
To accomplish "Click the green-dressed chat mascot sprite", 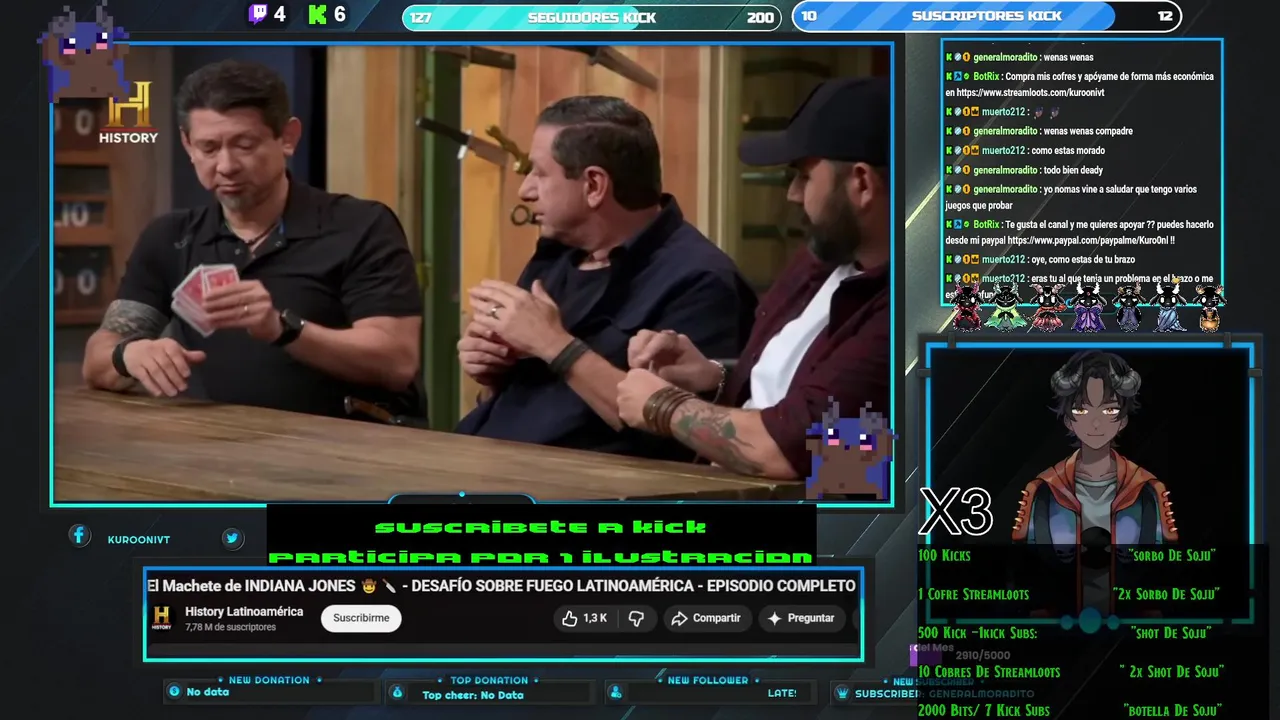I will [x=1005, y=306].
